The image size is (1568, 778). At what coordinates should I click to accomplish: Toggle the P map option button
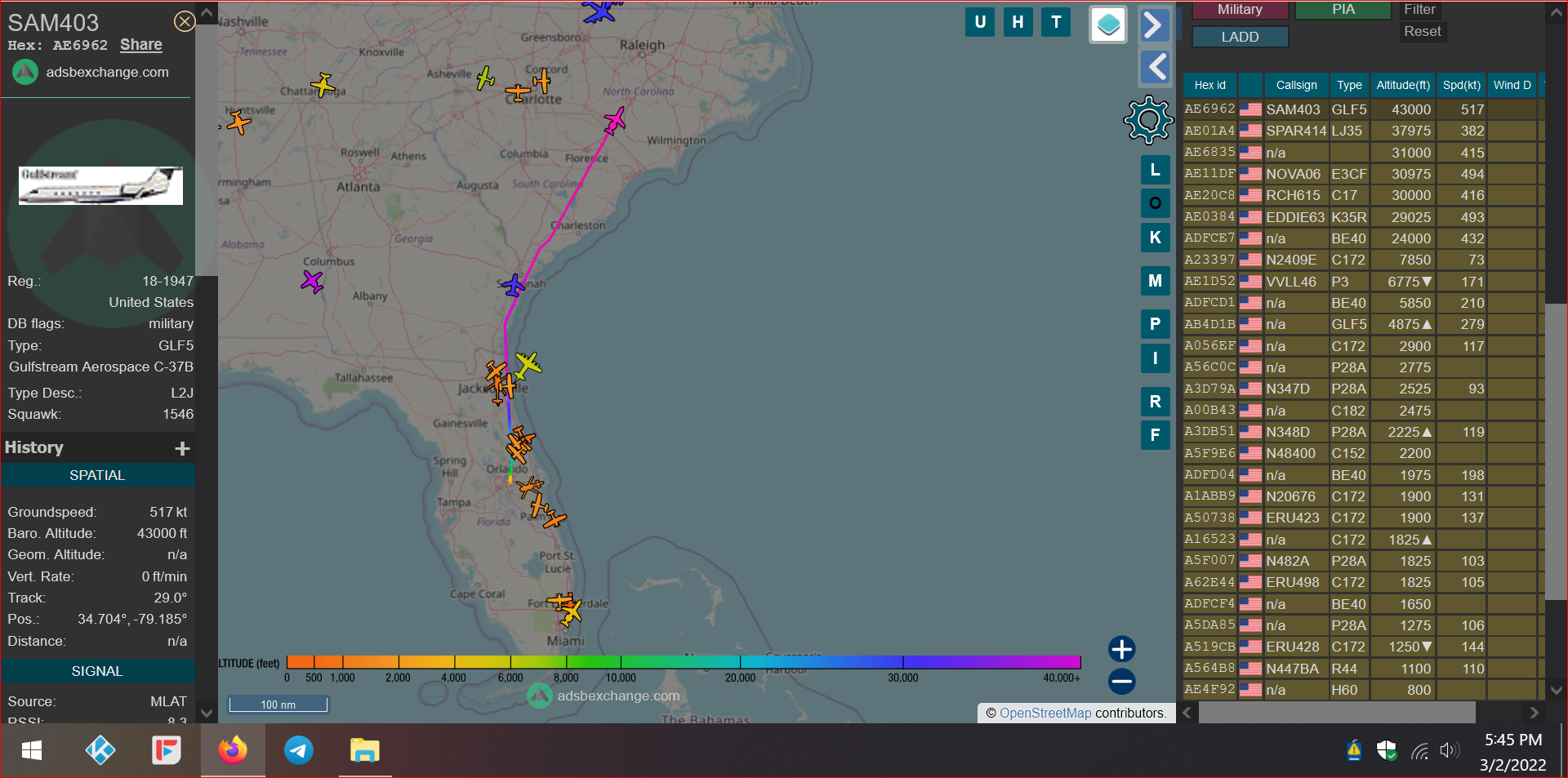coord(1155,324)
